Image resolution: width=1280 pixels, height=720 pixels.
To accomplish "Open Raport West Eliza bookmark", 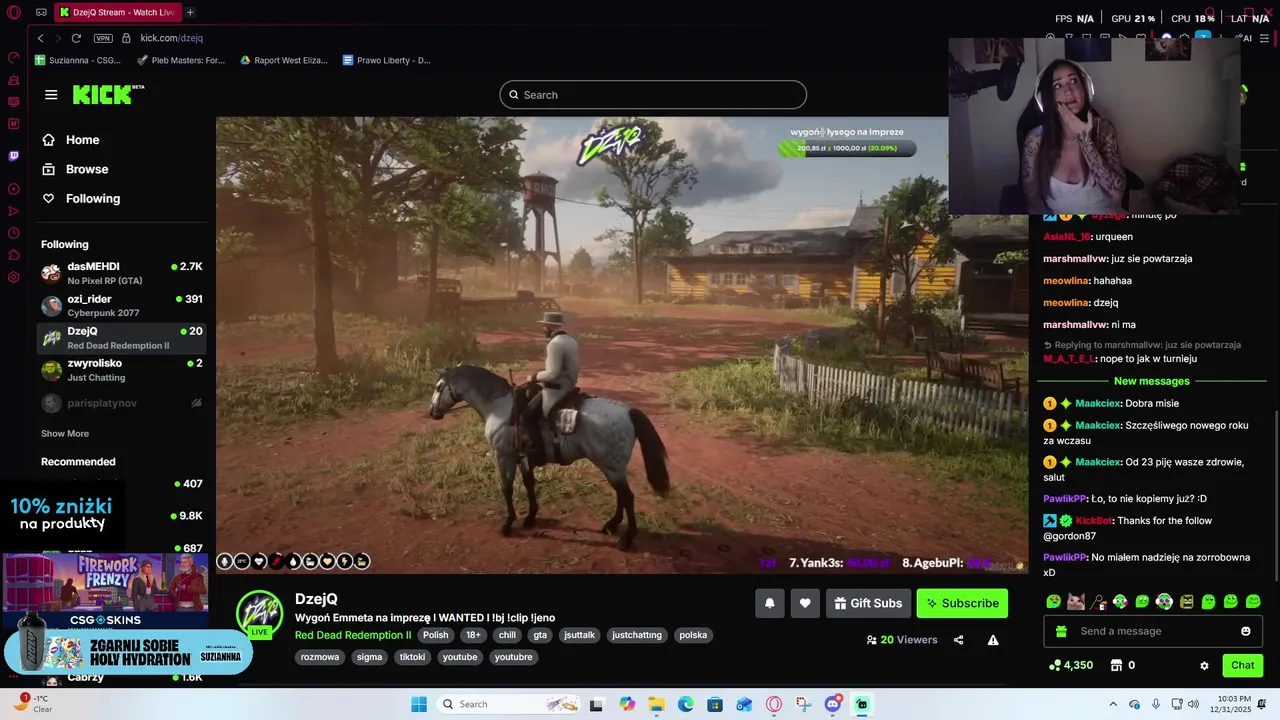I will pyautogui.click(x=283, y=60).
